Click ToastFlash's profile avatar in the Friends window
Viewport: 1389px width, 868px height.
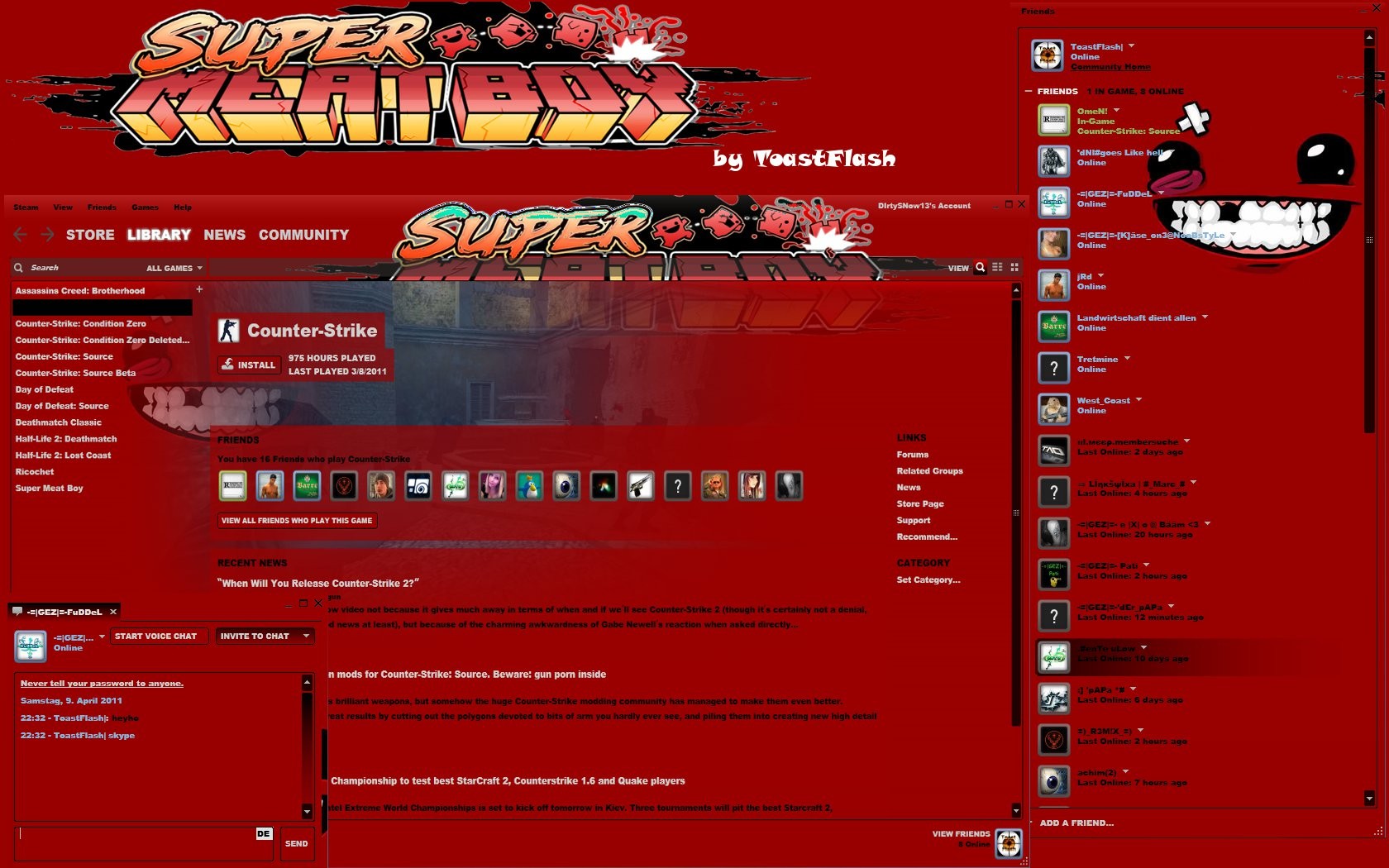pyautogui.click(x=1047, y=55)
